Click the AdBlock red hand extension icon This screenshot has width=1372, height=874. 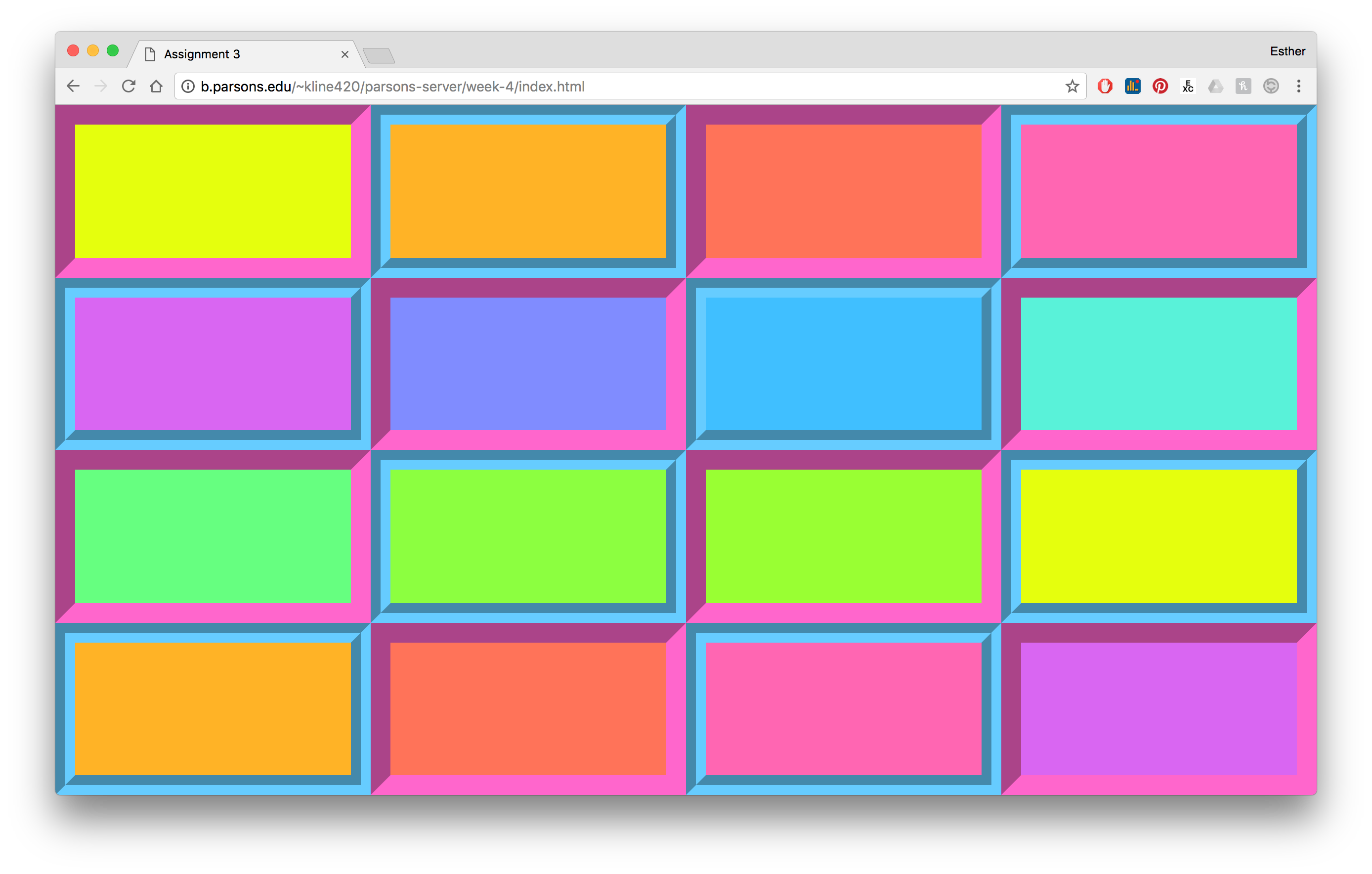point(1105,86)
